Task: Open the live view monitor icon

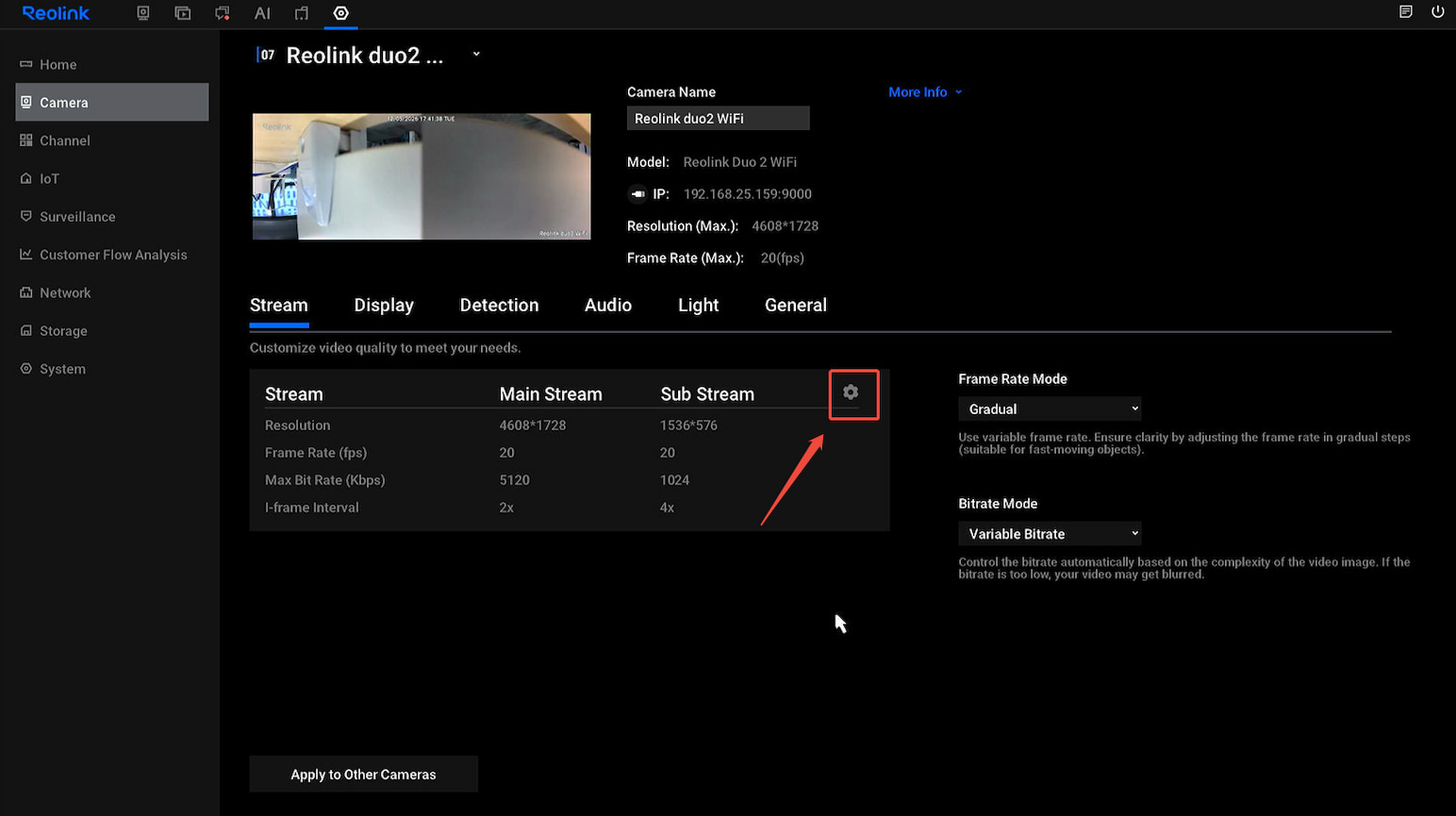Action: [143, 13]
